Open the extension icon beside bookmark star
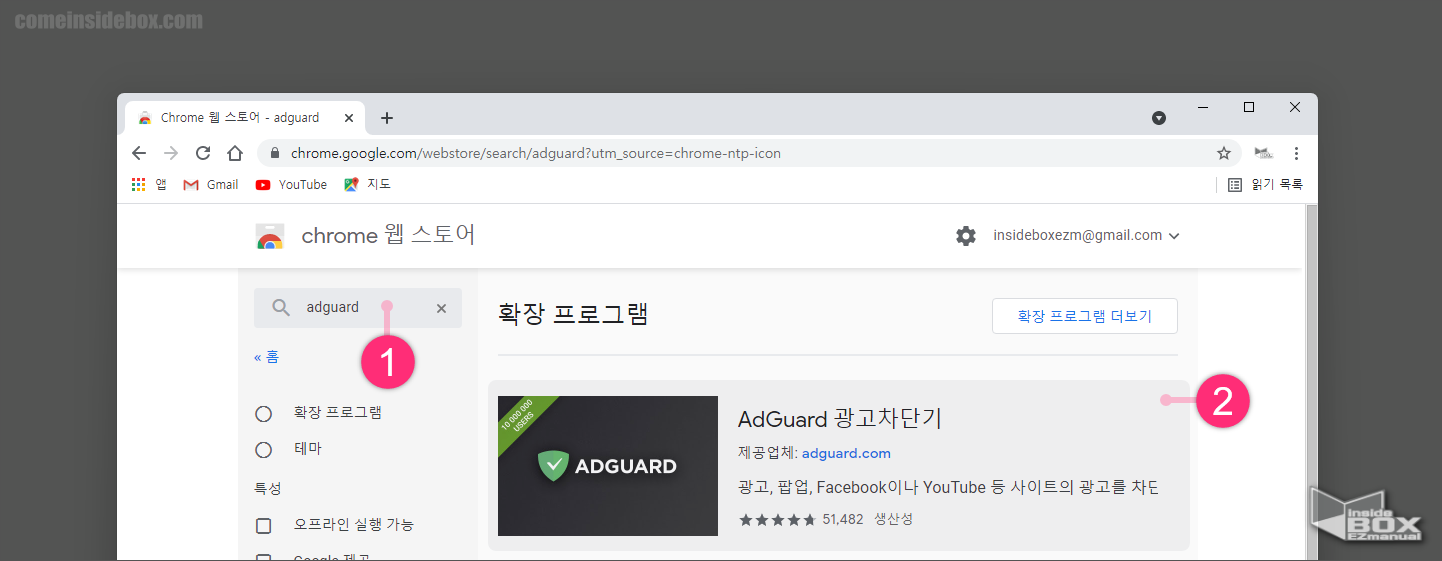 pos(1263,153)
